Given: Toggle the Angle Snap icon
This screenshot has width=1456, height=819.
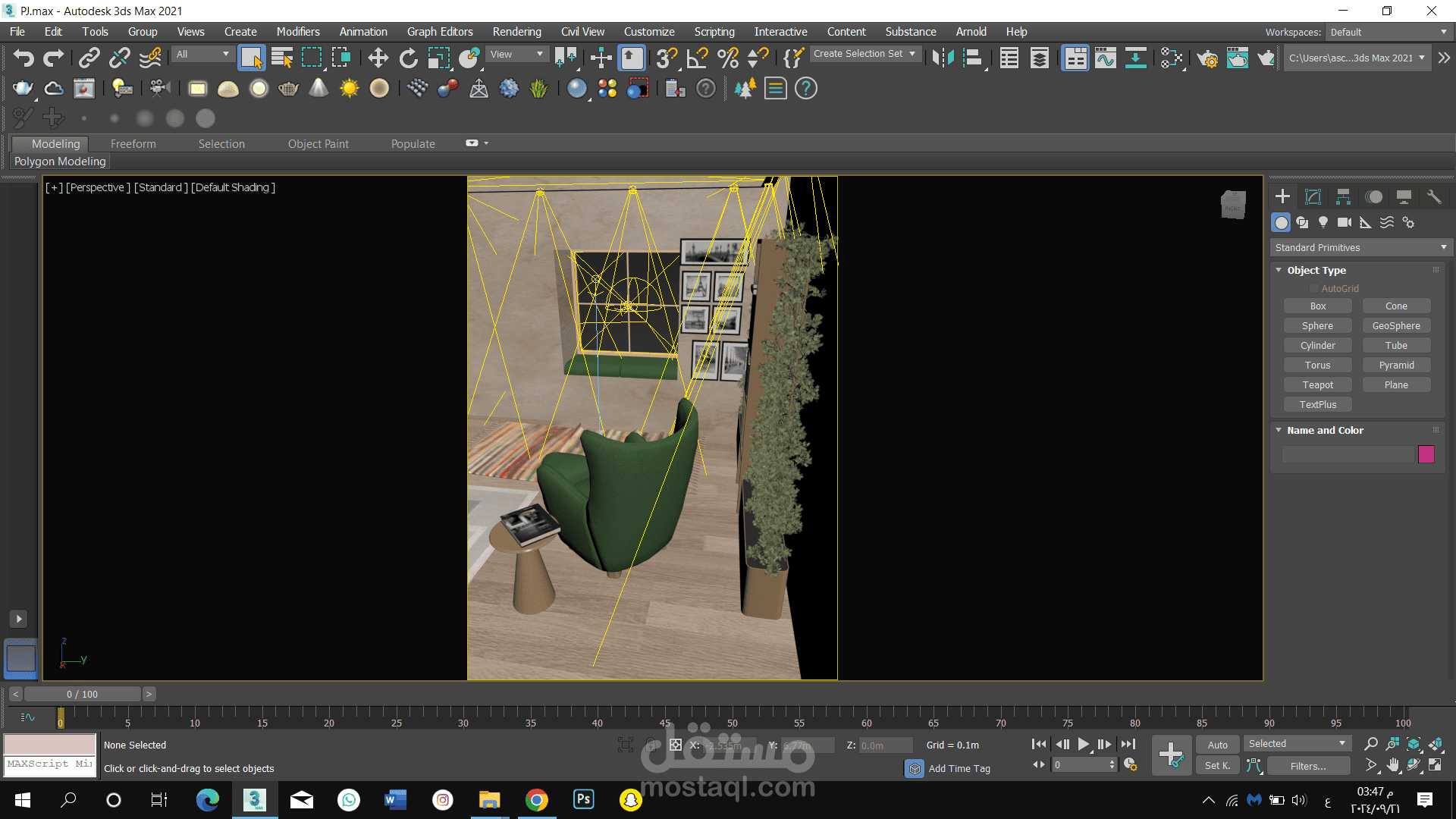Looking at the screenshot, I should [x=698, y=58].
